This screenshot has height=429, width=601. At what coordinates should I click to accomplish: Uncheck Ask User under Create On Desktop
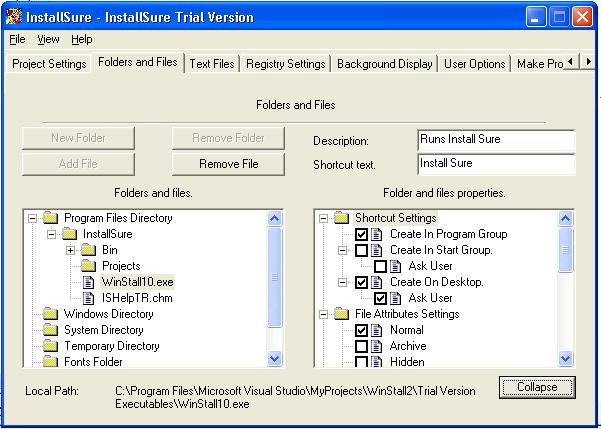[380, 298]
